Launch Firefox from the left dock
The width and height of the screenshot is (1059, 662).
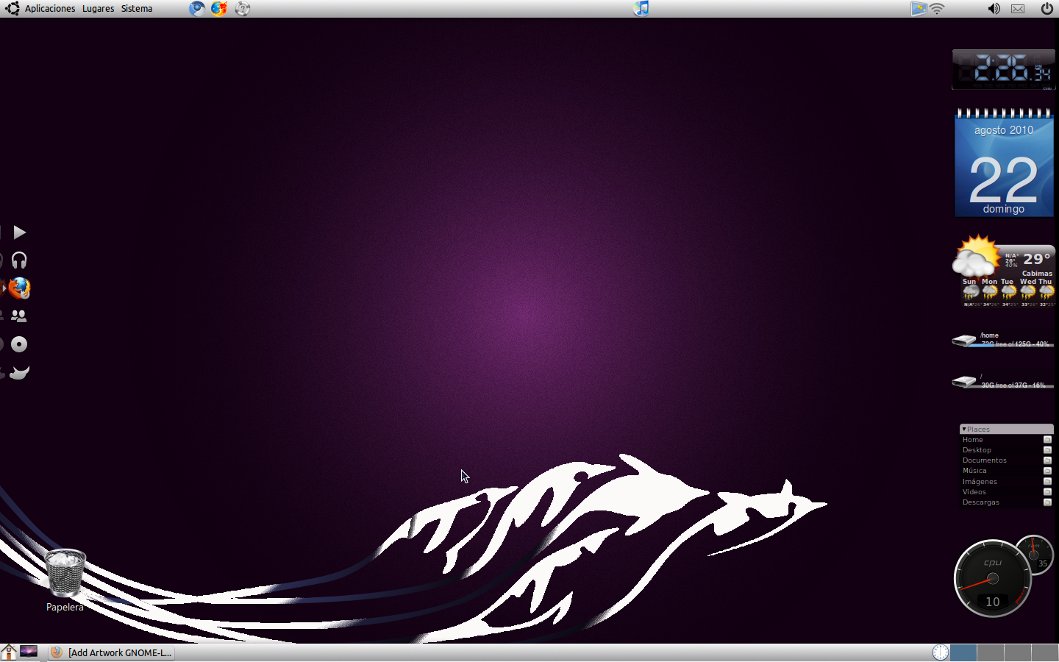[x=19, y=288]
